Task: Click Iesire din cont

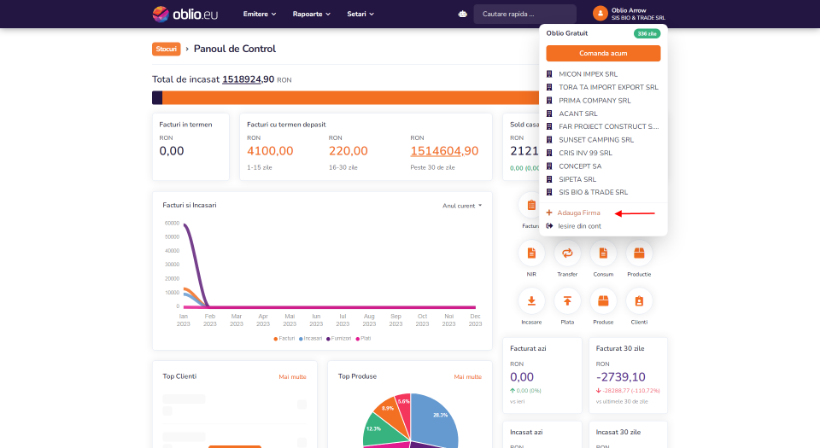Action: (579, 226)
